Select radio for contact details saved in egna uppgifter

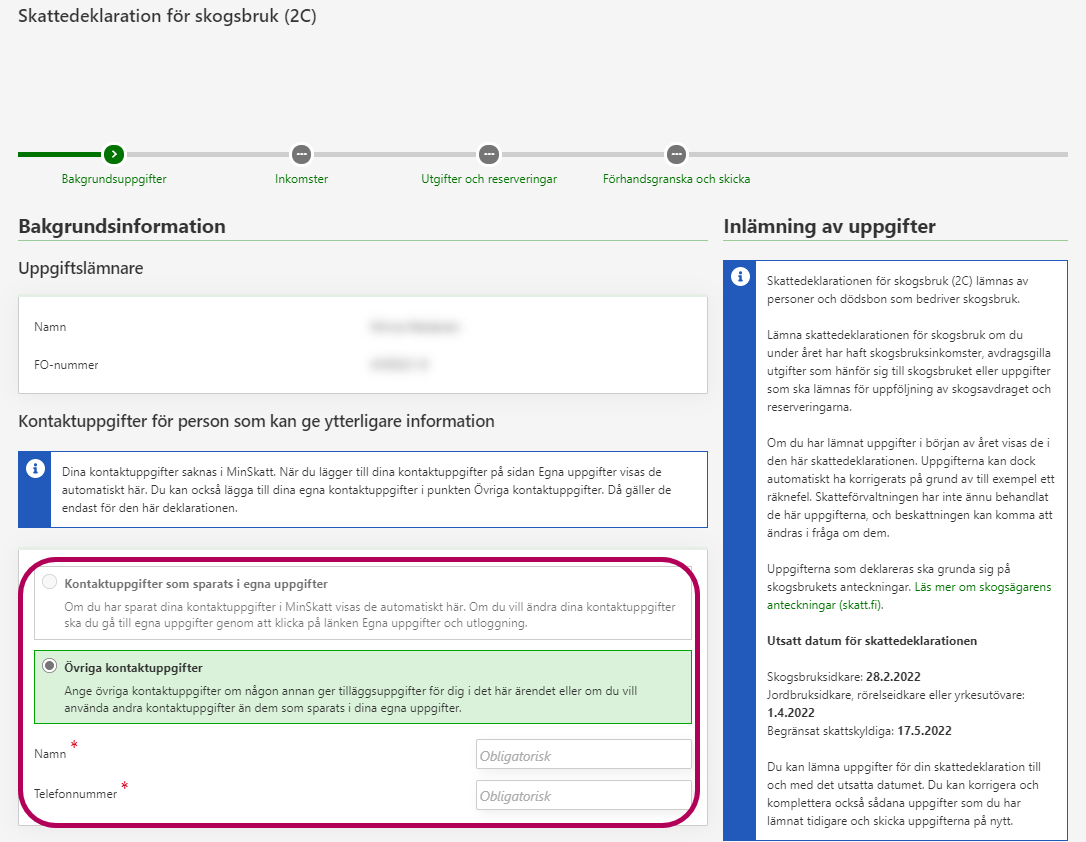(x=50, y=583)
